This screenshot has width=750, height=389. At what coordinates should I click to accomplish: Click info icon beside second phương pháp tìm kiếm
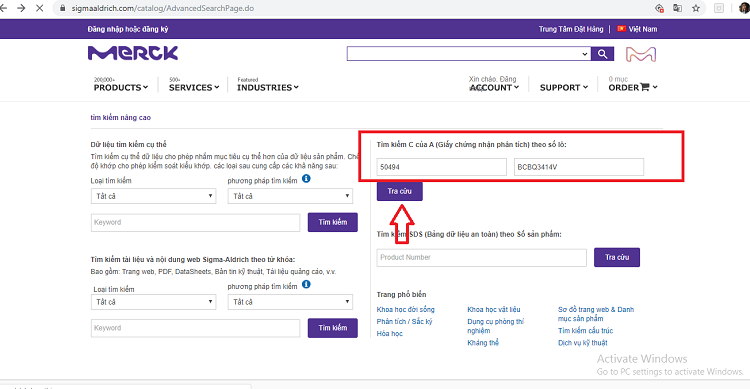306,284
